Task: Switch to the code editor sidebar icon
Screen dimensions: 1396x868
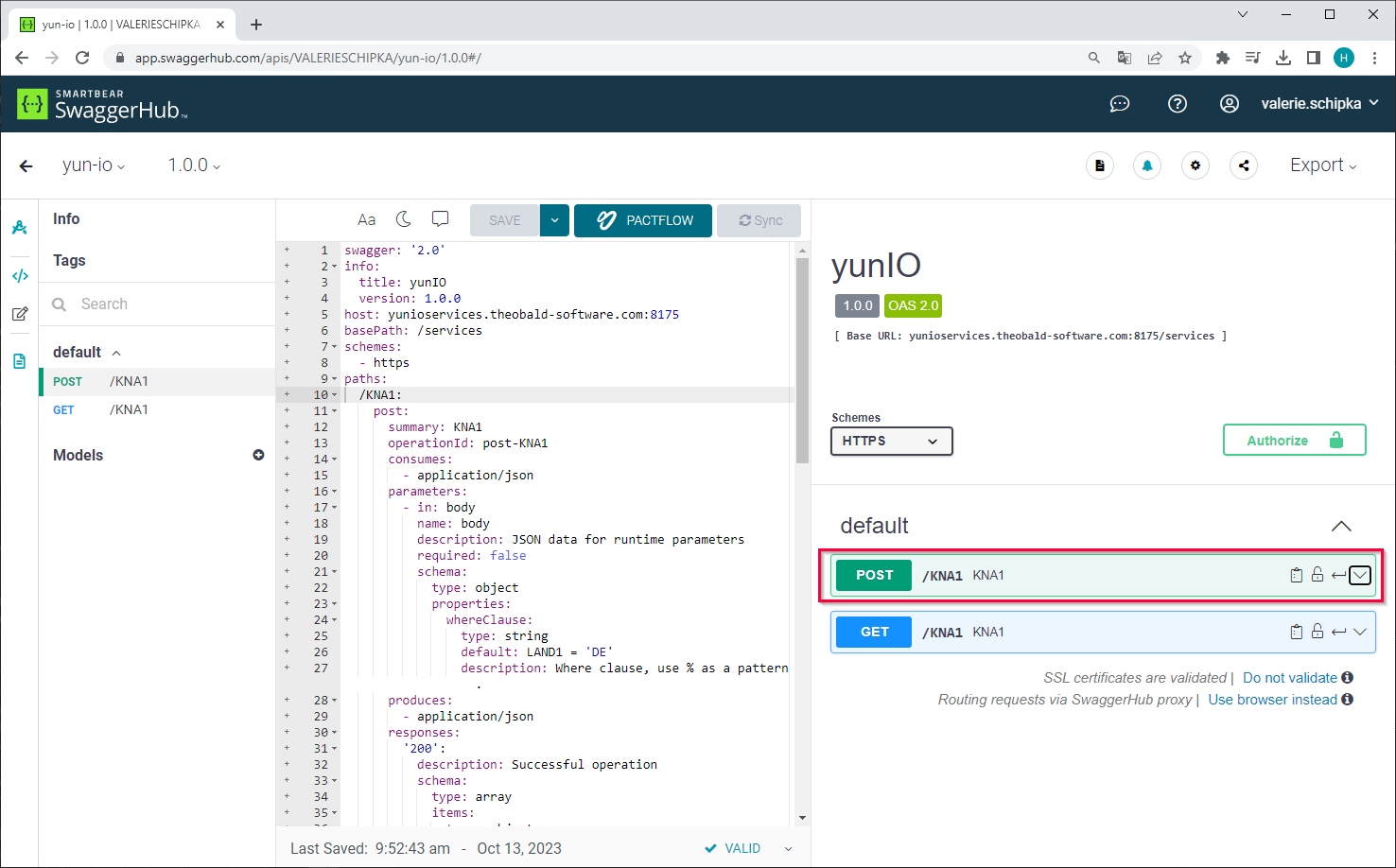Action: [20, 276]
